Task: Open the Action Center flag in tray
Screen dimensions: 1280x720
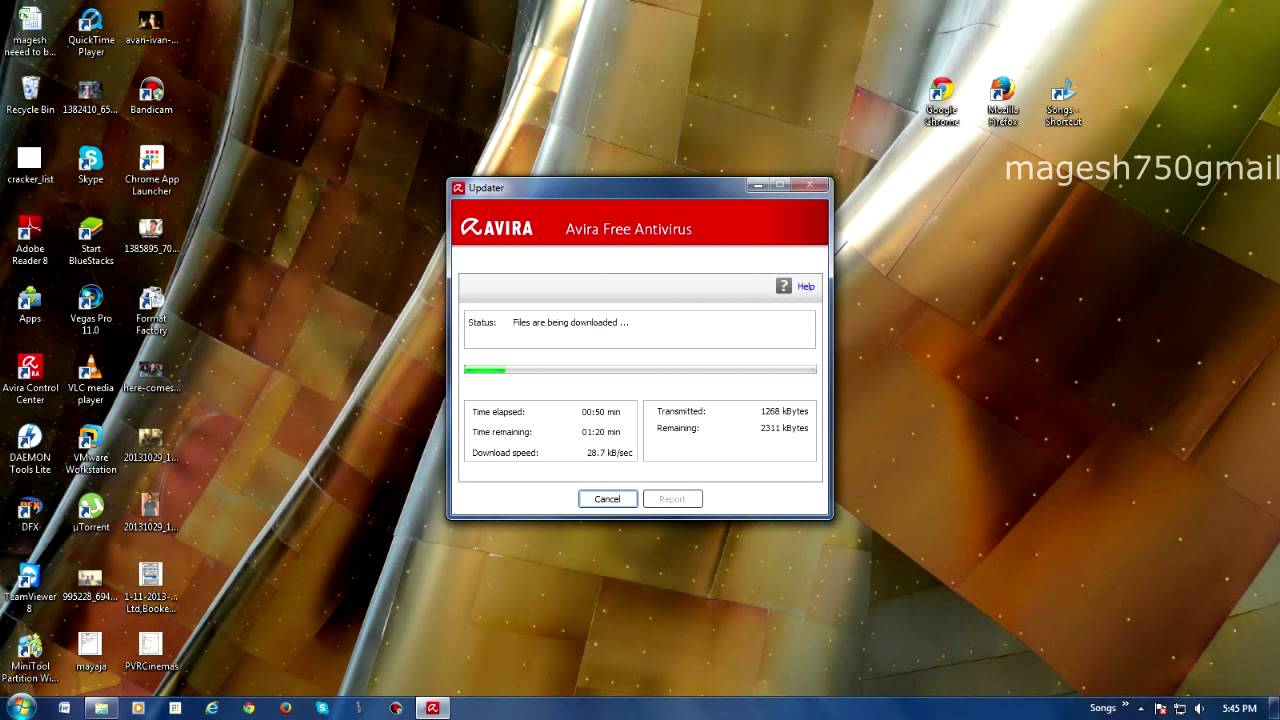Action: coord(1162,709)
